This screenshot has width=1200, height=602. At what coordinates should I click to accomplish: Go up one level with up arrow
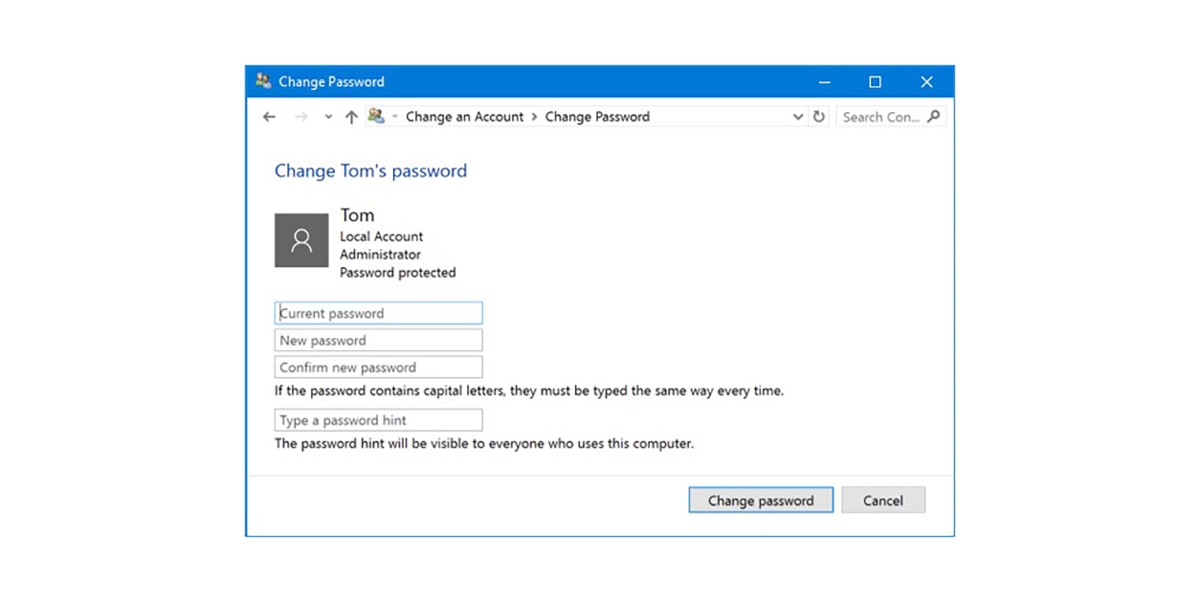coord(351,117)
